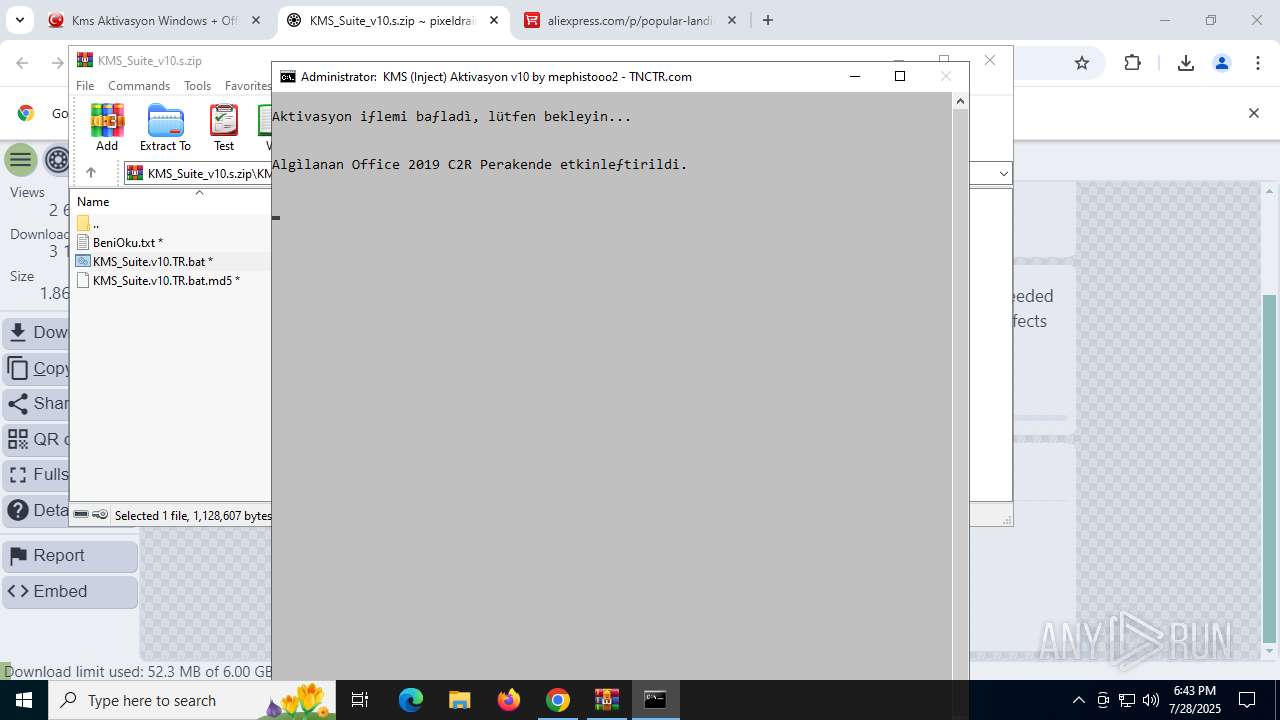This screenshot has height=720, width=1280.
Task: Open notification center on taskbar
Action: coord(1247,700)
